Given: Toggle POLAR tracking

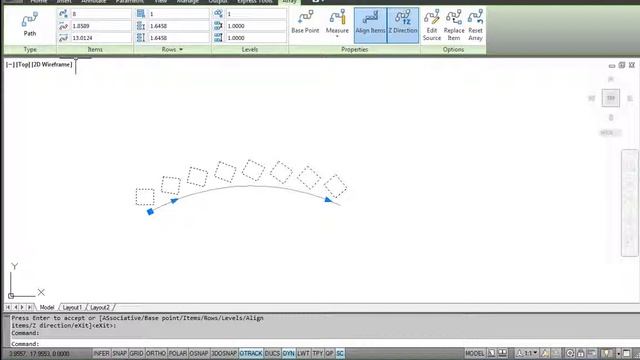Looking at the screenshot, I should 178,353.
